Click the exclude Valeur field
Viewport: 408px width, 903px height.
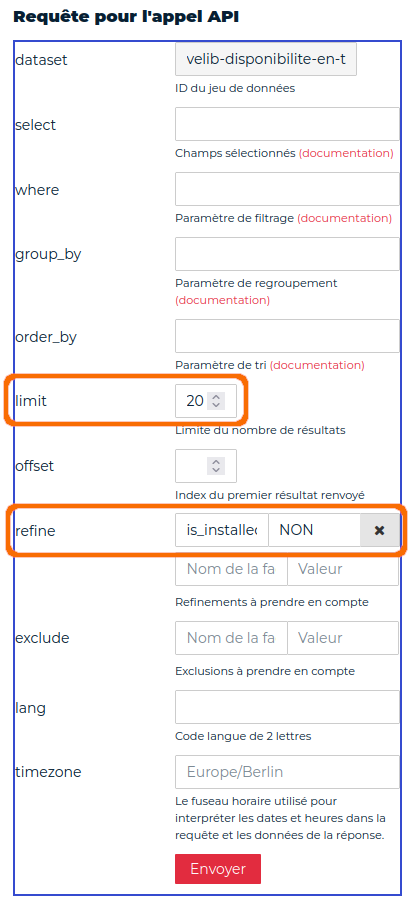pyautogui.click(x=343, y=638)
